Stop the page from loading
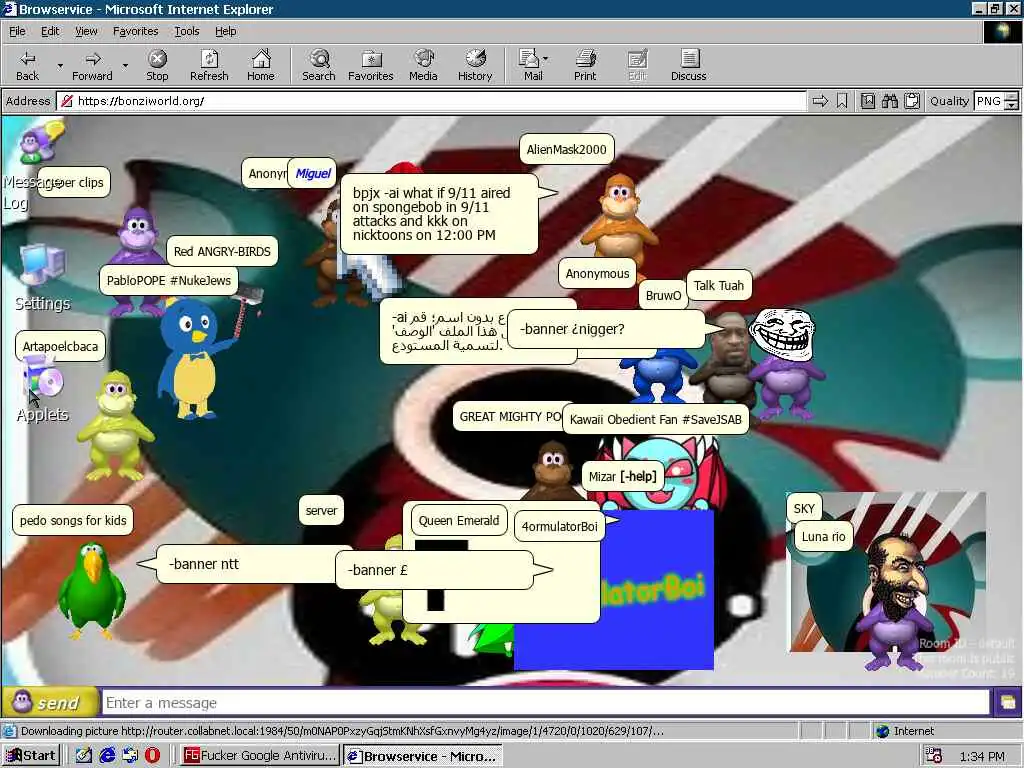 point(157,65)
